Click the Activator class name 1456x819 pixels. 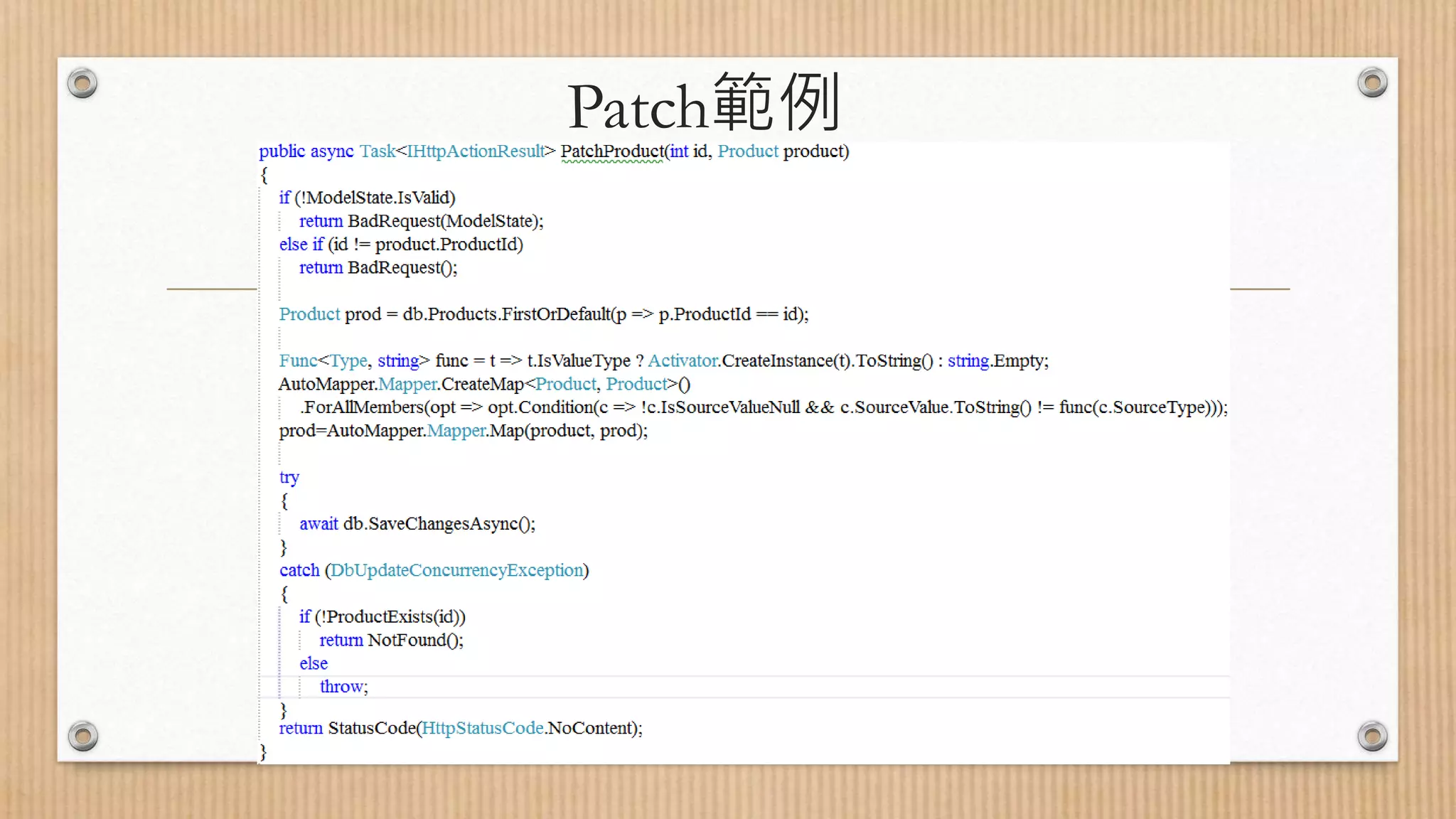pos(682,361)
